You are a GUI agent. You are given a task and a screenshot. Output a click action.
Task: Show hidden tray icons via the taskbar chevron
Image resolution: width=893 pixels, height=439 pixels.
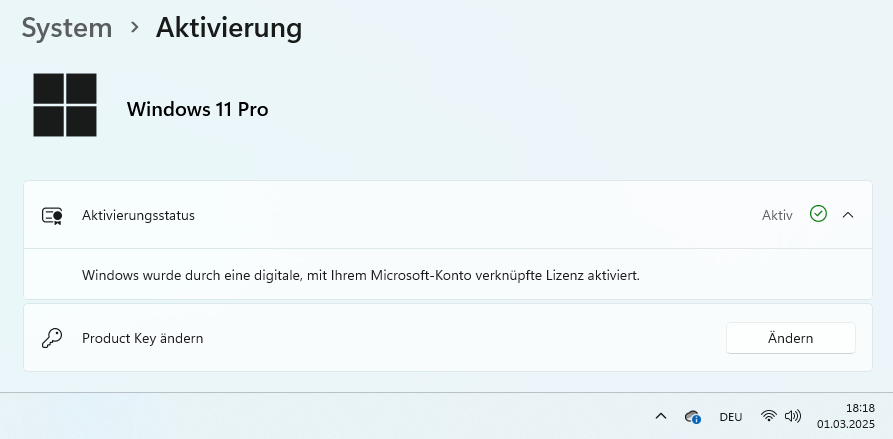661,416
